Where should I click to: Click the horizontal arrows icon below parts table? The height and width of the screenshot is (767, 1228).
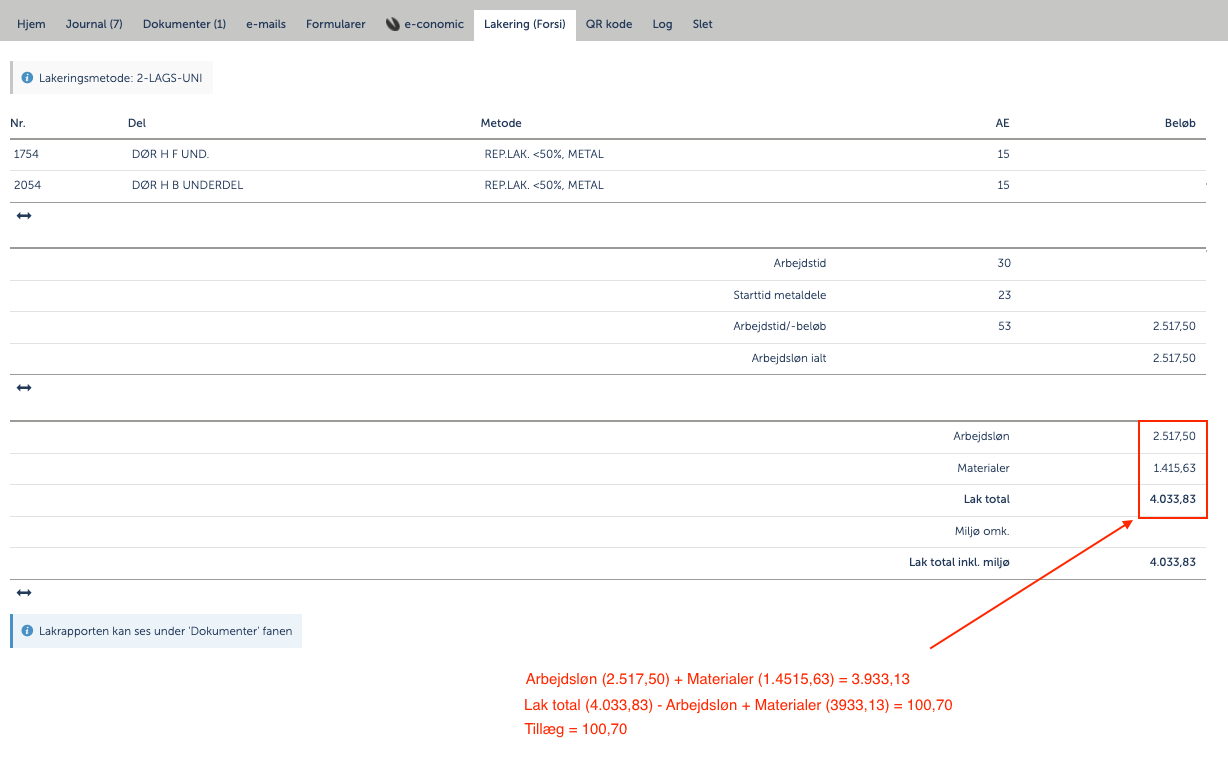click(x=24, y=216)
